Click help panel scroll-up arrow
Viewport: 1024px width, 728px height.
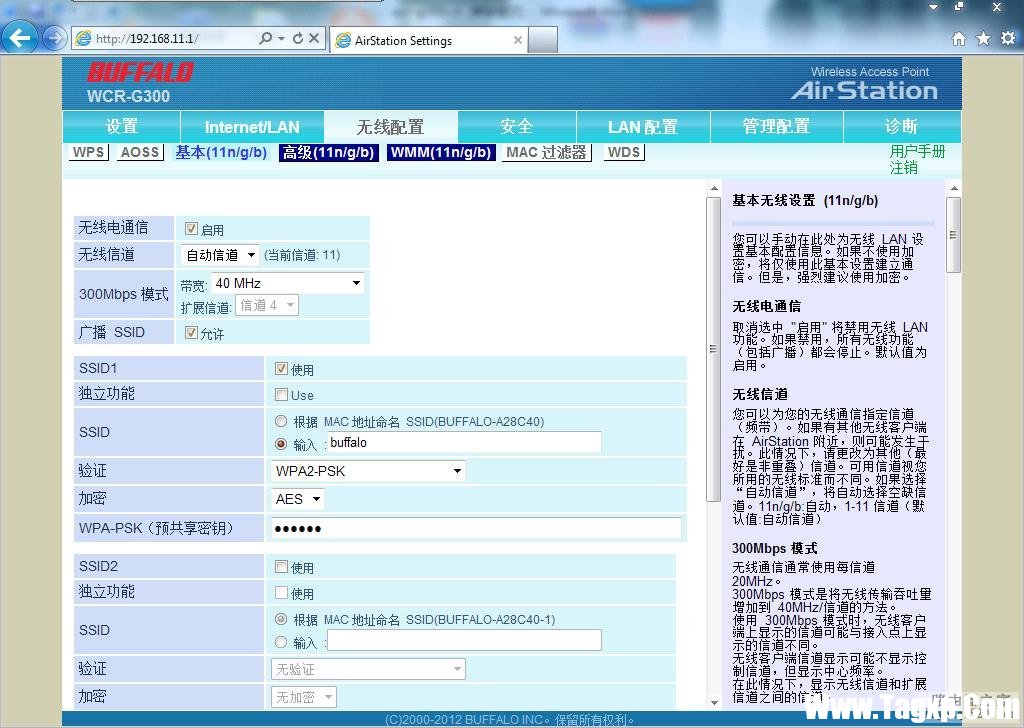[953, 189]
